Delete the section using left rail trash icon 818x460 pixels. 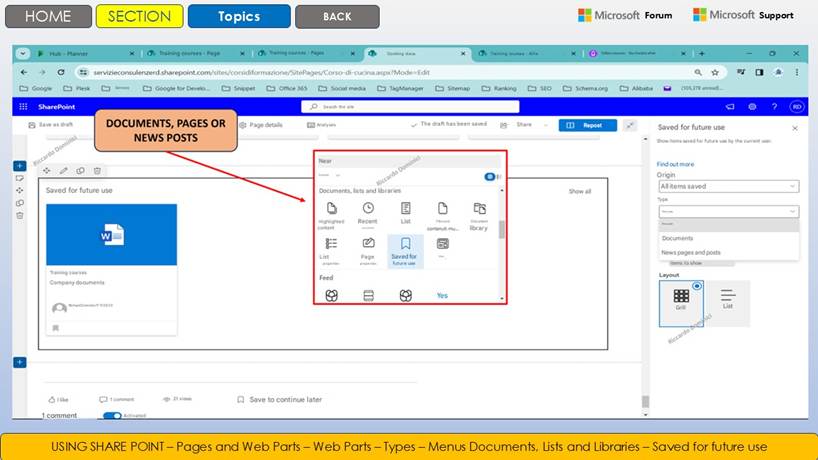pyautogui.click(x=20, y=215)
